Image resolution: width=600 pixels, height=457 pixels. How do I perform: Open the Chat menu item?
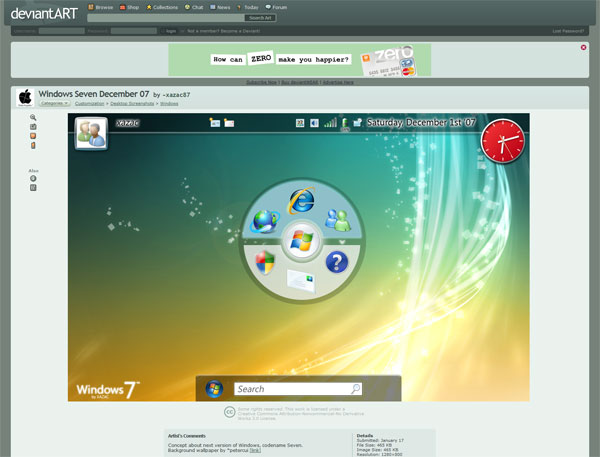click(x=194, y=7)
